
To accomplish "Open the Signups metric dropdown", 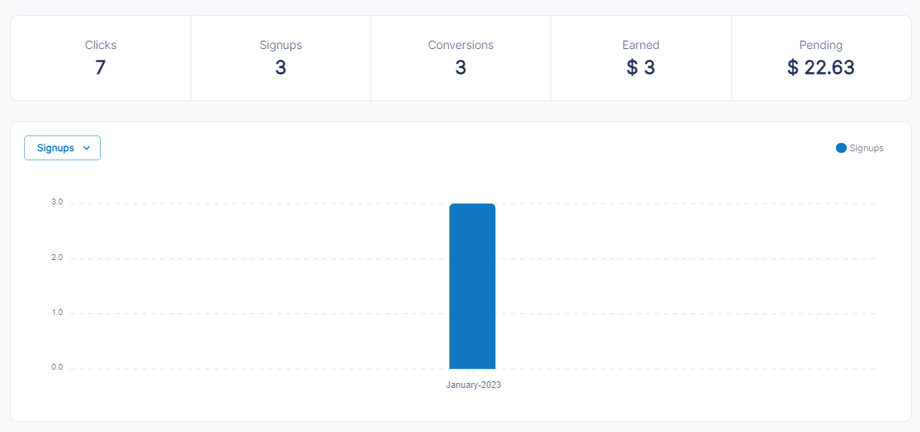I will pyautogui.click(x=62, y=148).
